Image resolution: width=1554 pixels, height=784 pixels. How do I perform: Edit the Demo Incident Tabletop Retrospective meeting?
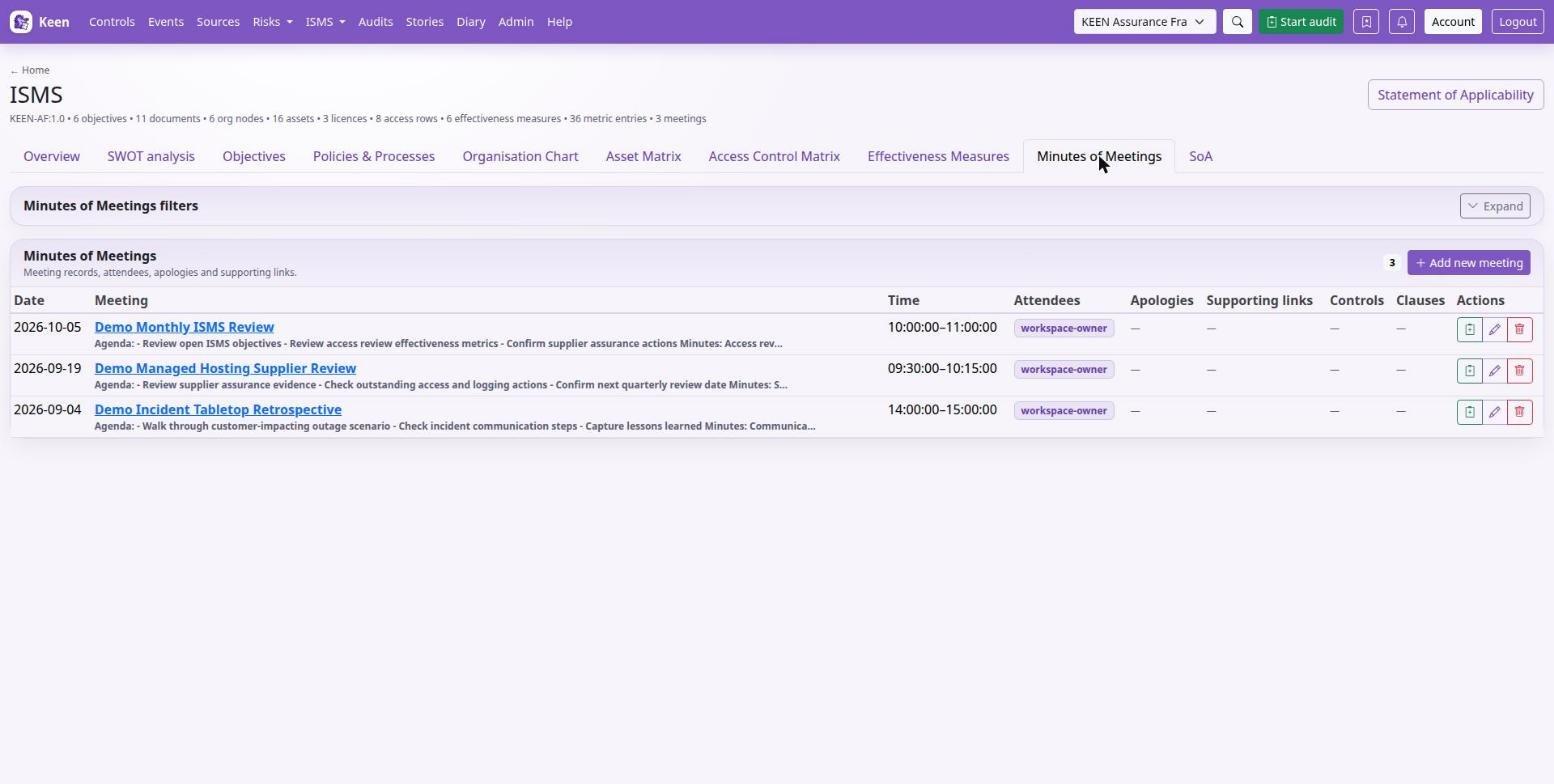pos(1494,412)
